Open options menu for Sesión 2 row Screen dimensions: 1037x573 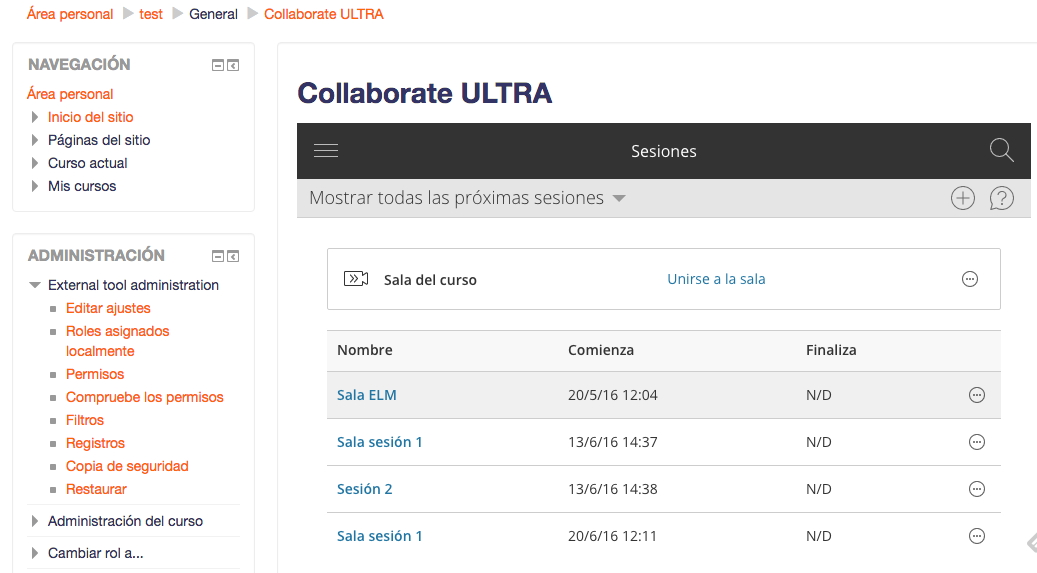pyautogui.click(x=977, y=489)
